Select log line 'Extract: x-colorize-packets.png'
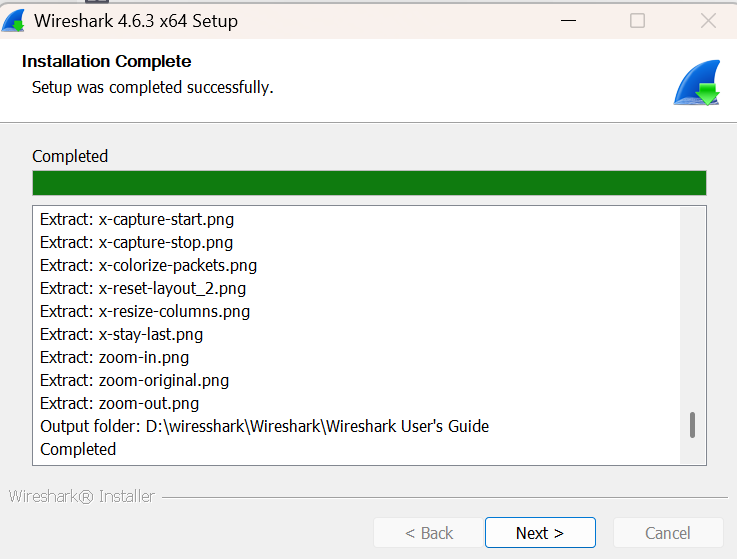 pyautogui.click(x=149, y=266)
